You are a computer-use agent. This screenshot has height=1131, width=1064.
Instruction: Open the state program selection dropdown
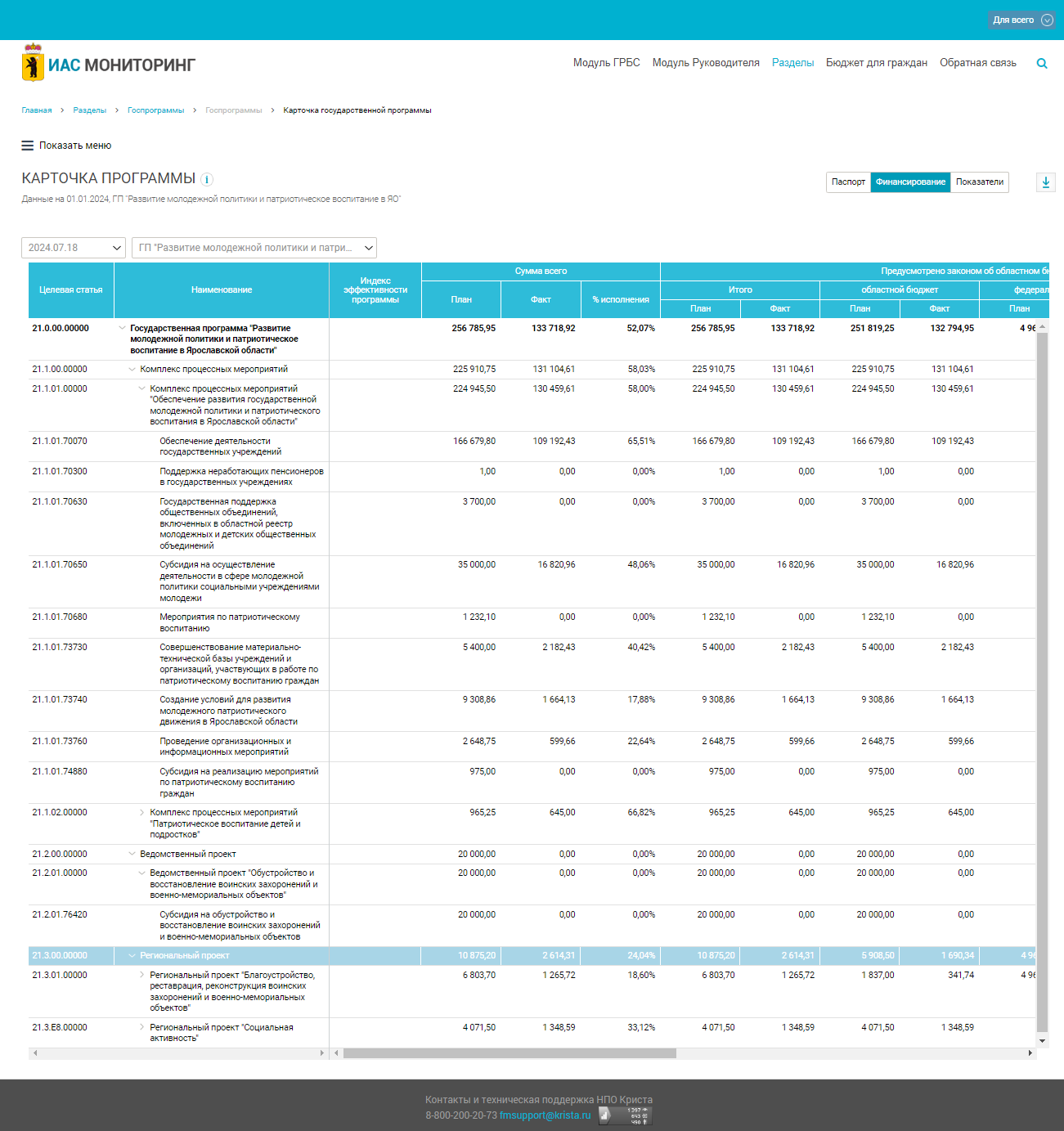(x=254, y=248)
